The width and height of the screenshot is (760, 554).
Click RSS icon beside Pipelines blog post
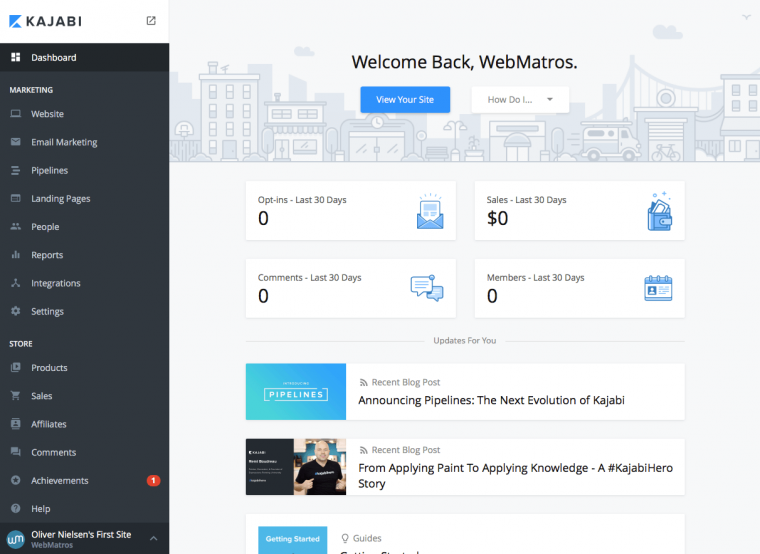coord(364,382)
